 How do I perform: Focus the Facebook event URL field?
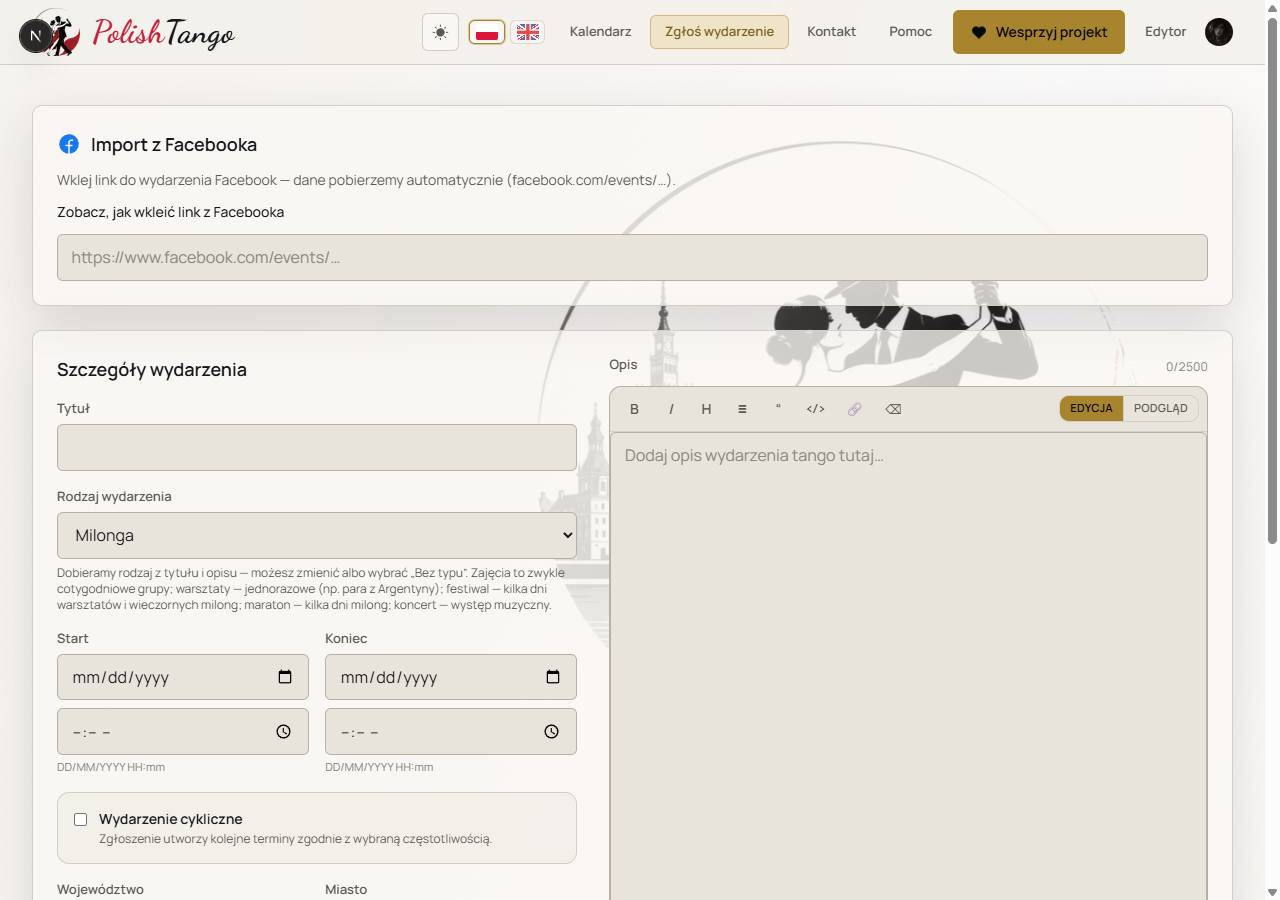coord(632,257)
